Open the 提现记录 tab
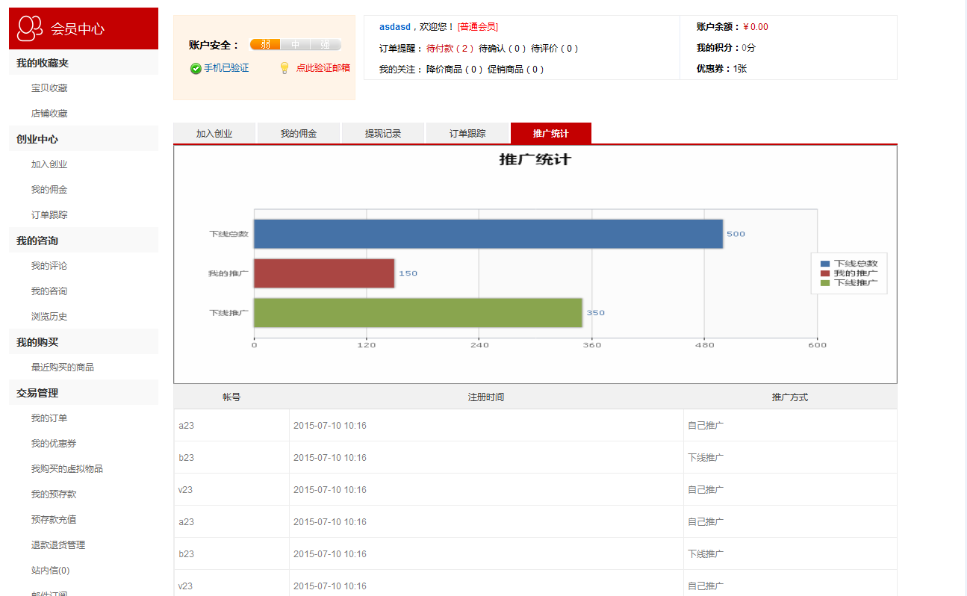The image size is (967, 596). (x=382, y=133)
